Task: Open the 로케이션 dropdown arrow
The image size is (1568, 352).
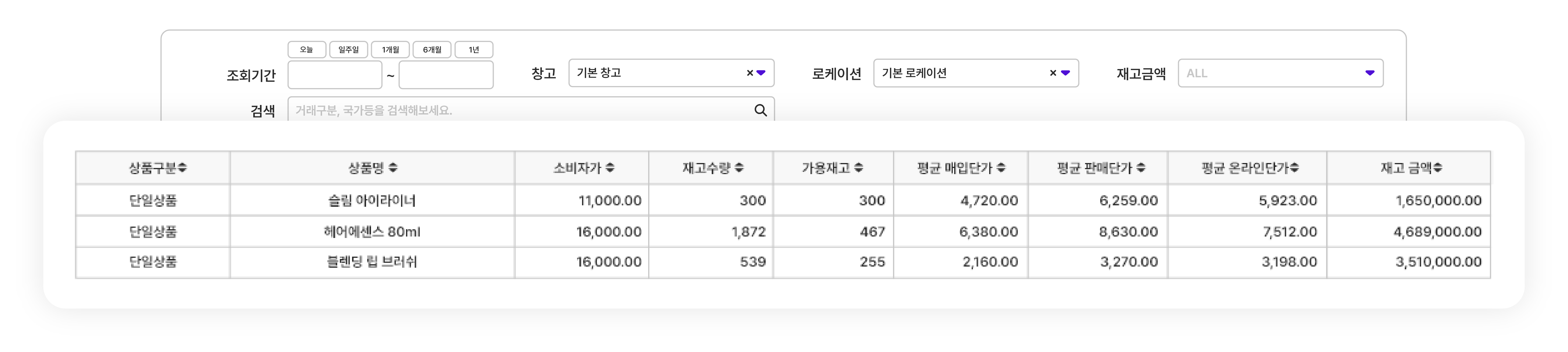Action: click(x=1065, y=73)
